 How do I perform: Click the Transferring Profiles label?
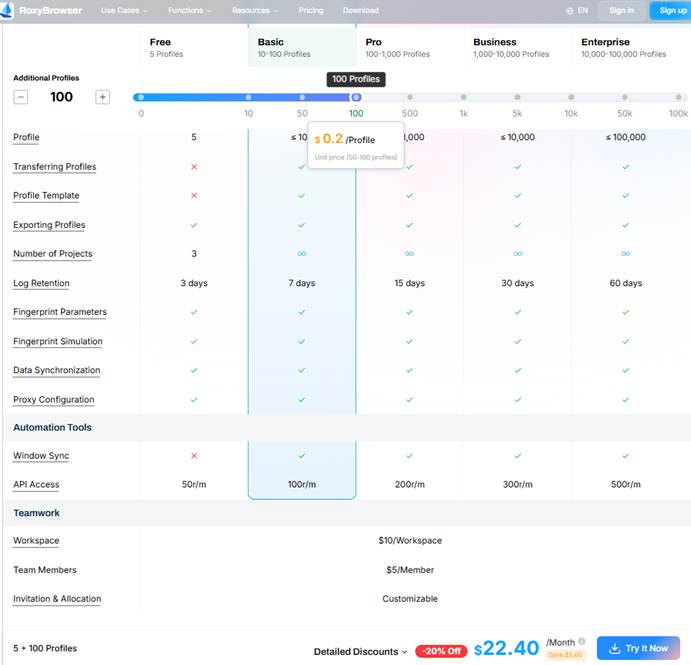point(55,167)
